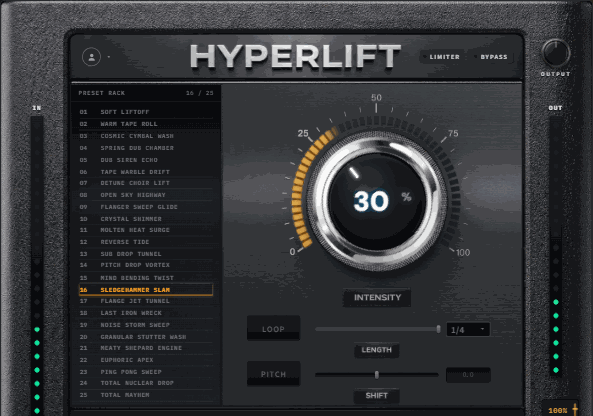Pick preset 15 Mind Bending Twist
Image resolution: width=593 pixels, height=416 pixels.
coord(146,278)
